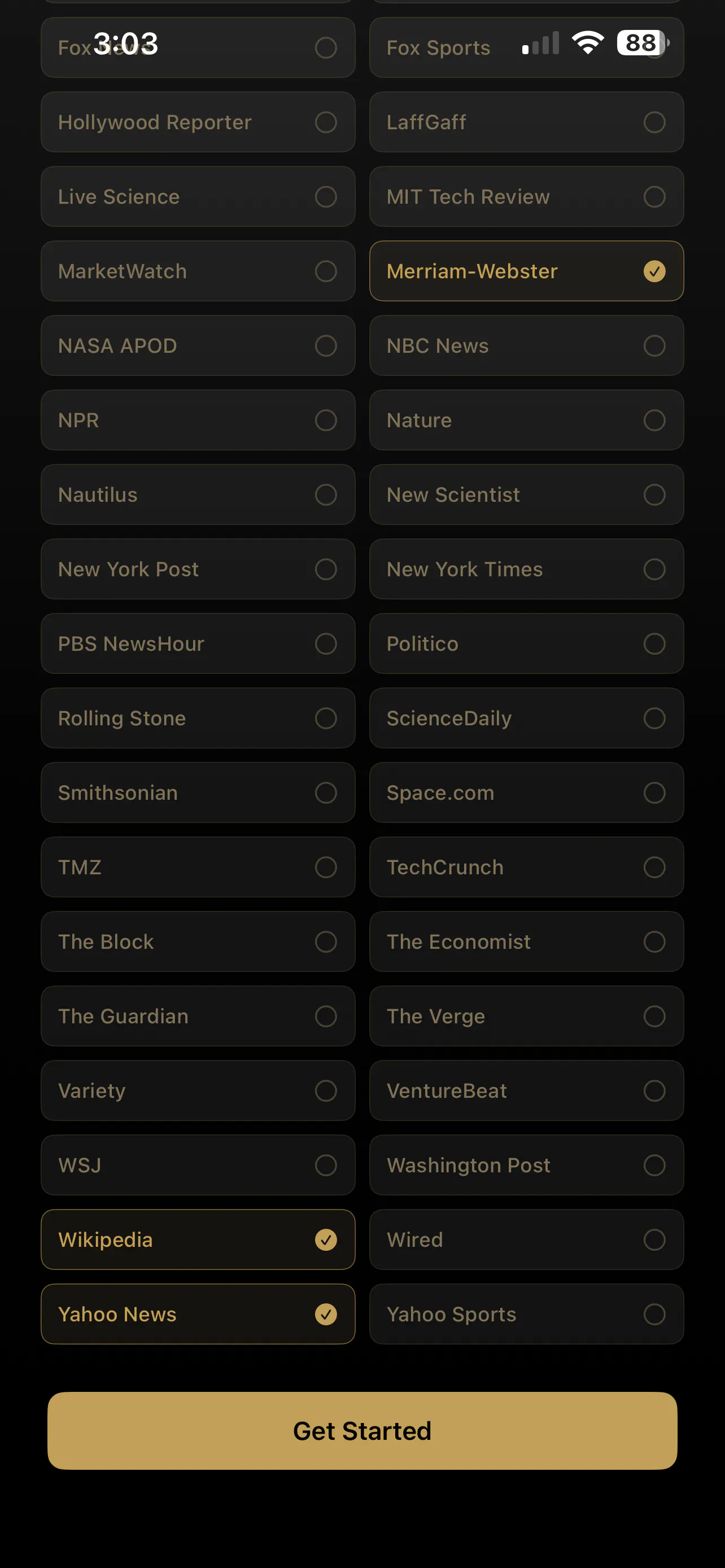The height and width of the screenshot is (1568, 725).
Task: Enable The Verge as a source
Action: click(527, 1016)
